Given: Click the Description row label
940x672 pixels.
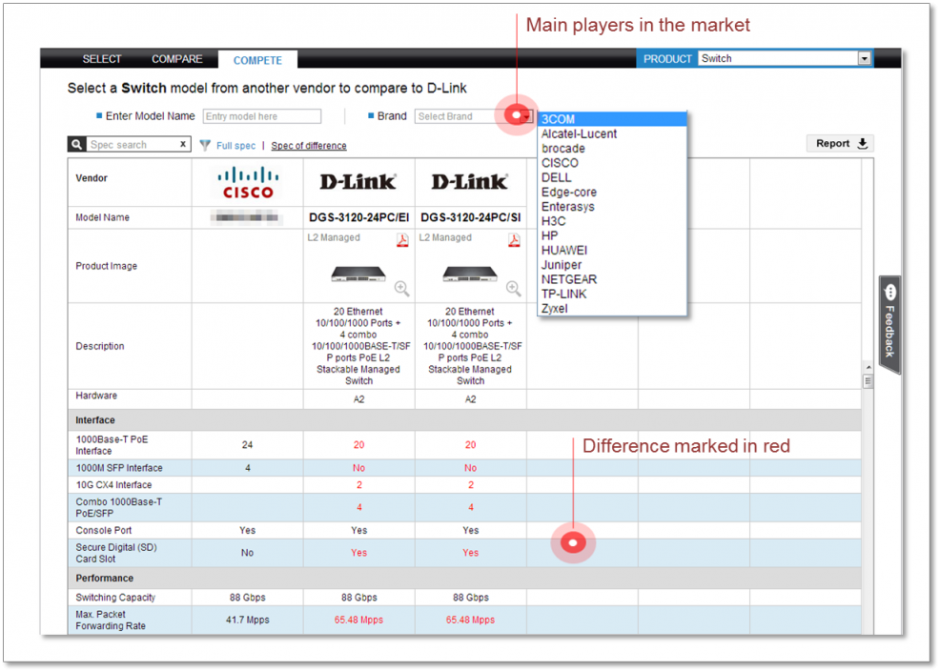Looking at the screenshot, I should 100,346.
